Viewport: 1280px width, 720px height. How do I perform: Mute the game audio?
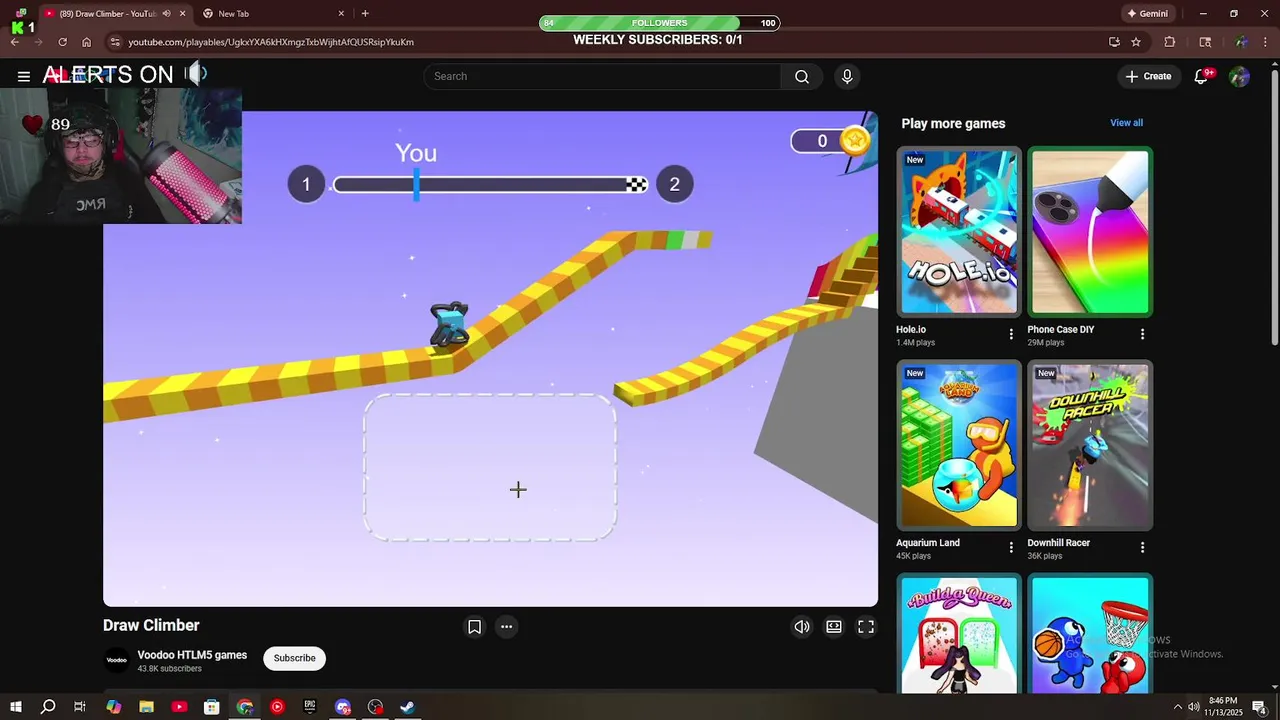(x=802, y=627)
